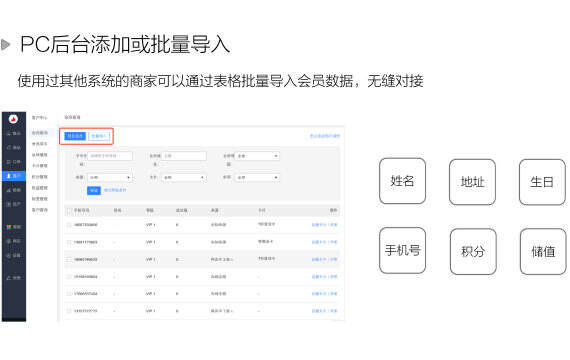Open the third dropdown in the top filter row
The height and width of the screenshot is (360, 570).
click(x=257, y=156)
